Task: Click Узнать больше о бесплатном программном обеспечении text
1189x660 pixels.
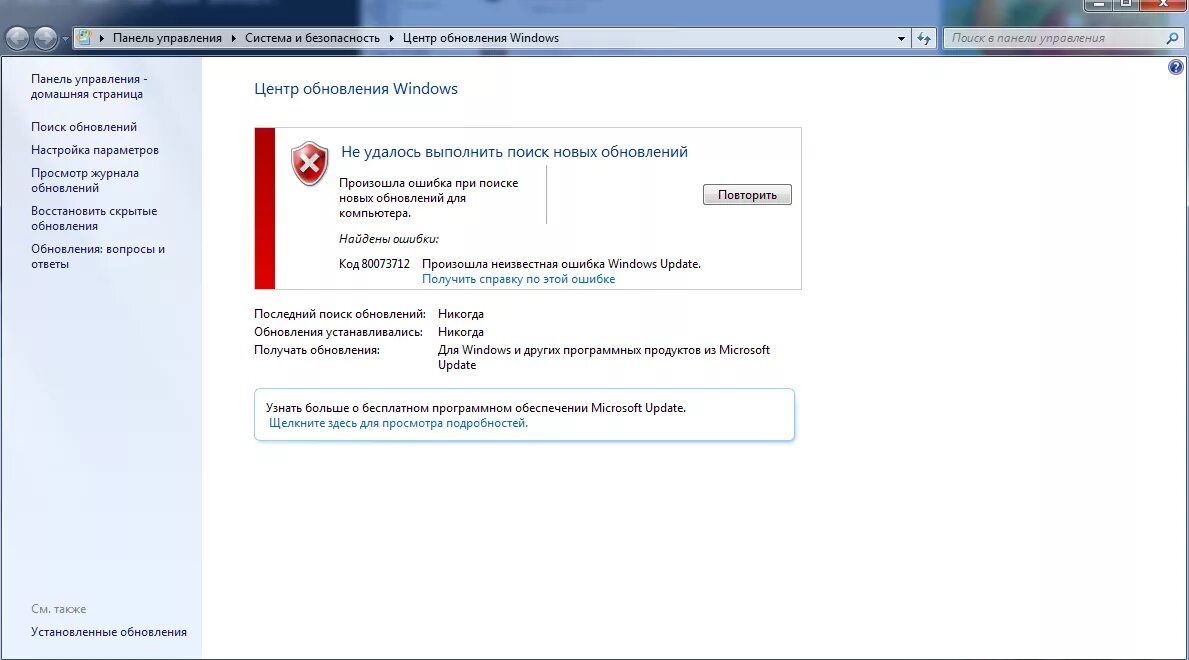Action: [475, 408]
